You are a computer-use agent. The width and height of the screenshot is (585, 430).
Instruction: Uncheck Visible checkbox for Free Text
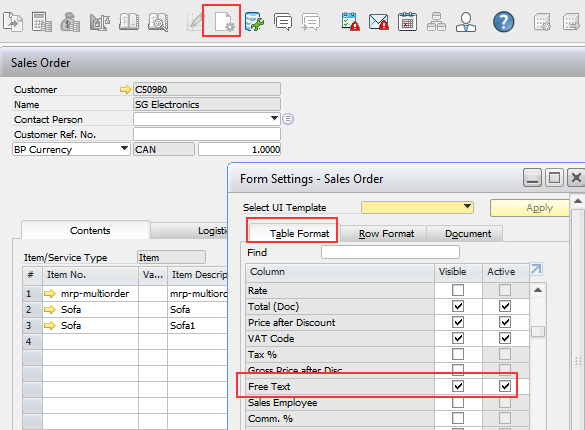coord(458,386)
